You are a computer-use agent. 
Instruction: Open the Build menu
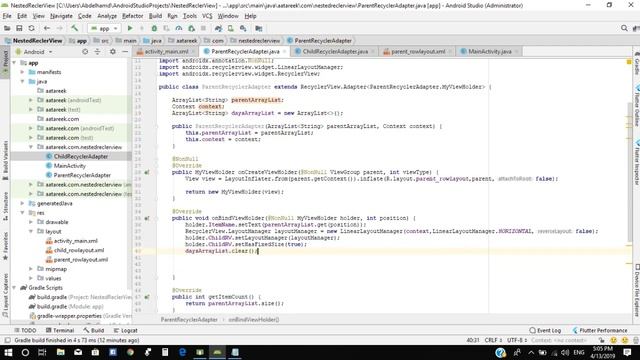[155, 16]
